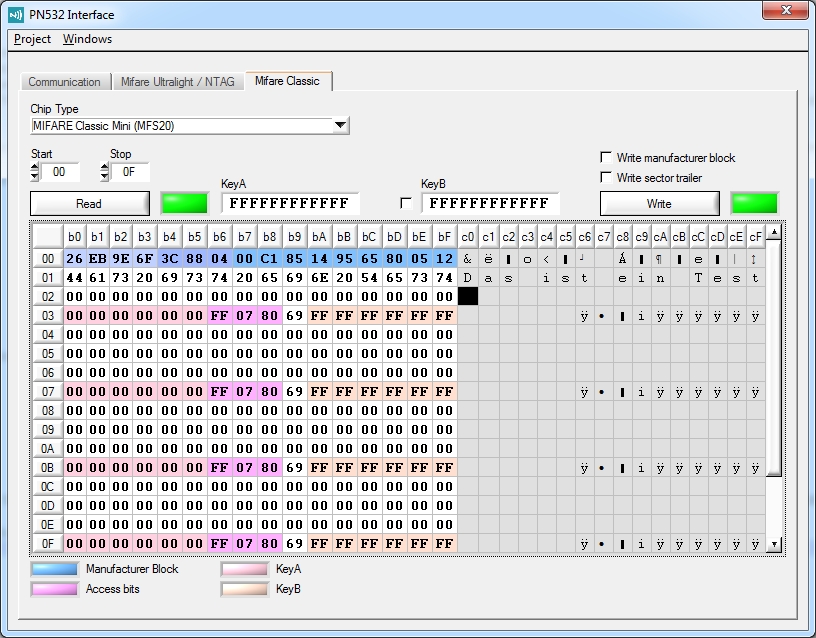Click the Stop value field 0F

click(129, 172)
